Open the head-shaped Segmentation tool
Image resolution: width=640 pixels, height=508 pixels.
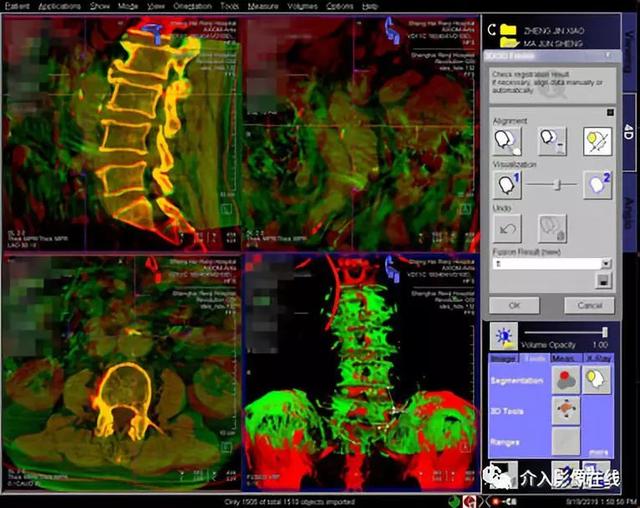596,379
